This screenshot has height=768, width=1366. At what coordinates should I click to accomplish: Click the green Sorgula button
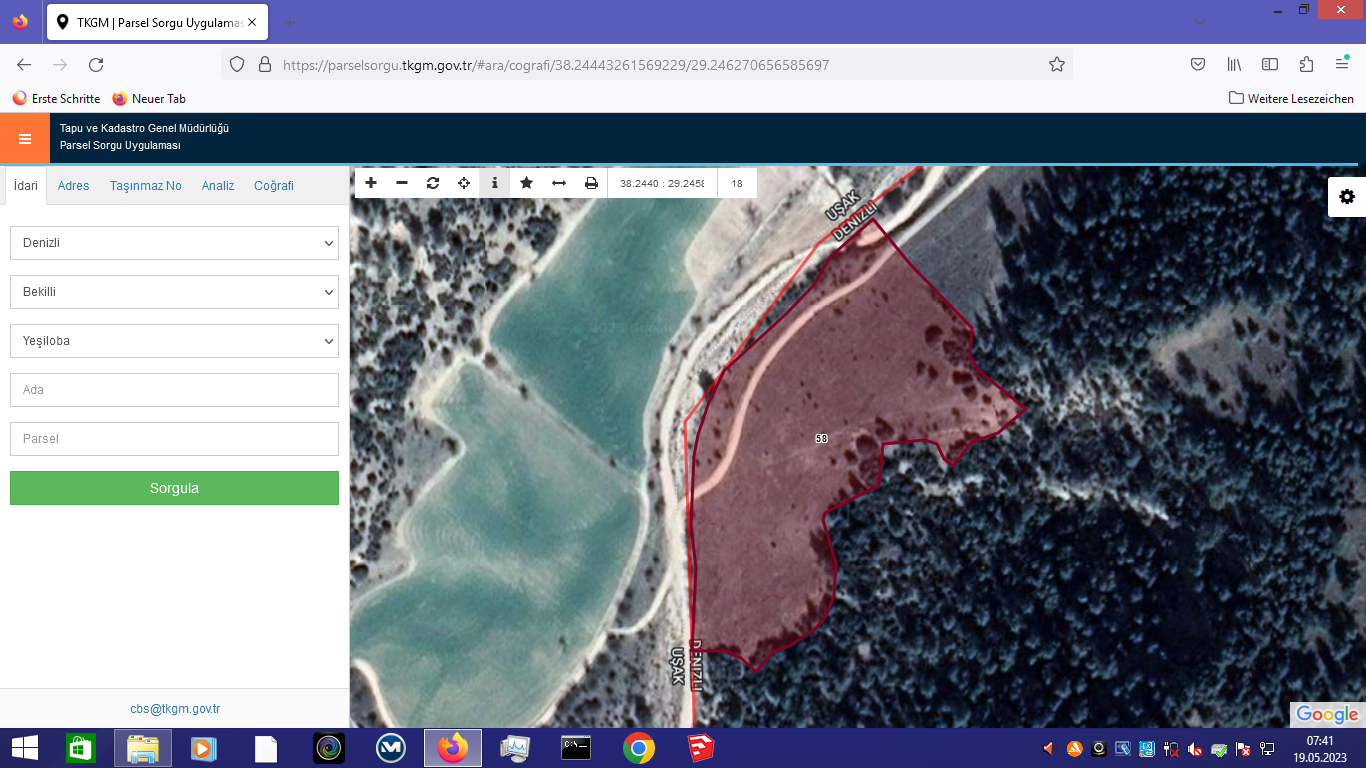pos(174,488)
